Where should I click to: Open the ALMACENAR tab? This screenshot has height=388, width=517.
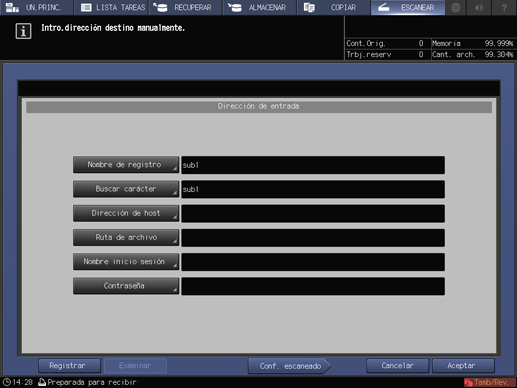coord(260,7)
